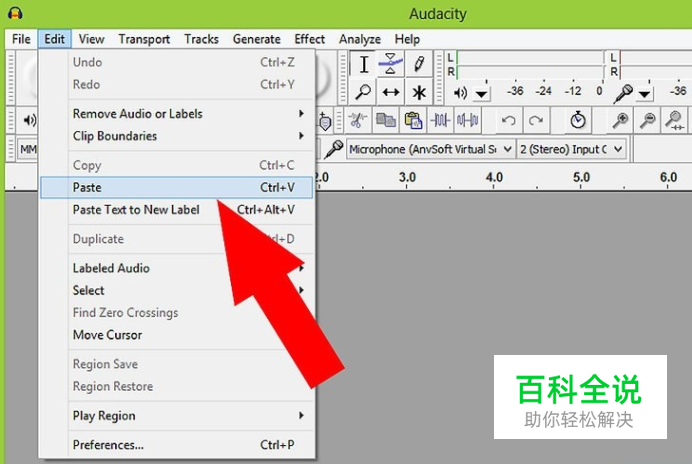Select the Multi-Tool asterisk icon
Screen dimensions: 692x464
pyautogui.click(x=419, y=92)
